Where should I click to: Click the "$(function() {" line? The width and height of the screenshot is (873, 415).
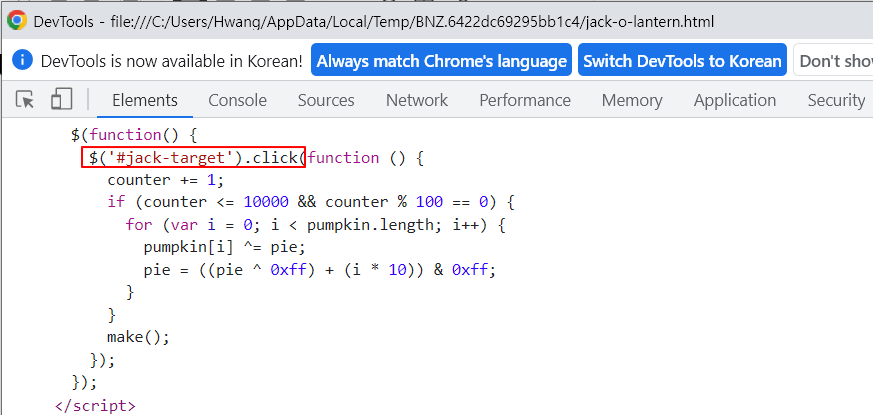134,135
